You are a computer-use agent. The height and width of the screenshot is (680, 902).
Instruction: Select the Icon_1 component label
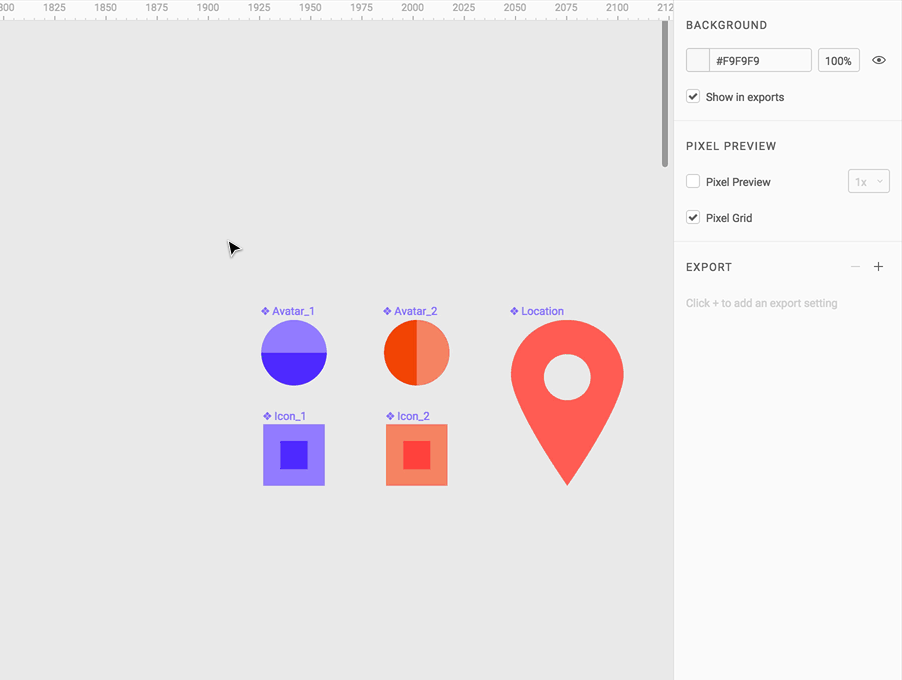coord(284,416)
